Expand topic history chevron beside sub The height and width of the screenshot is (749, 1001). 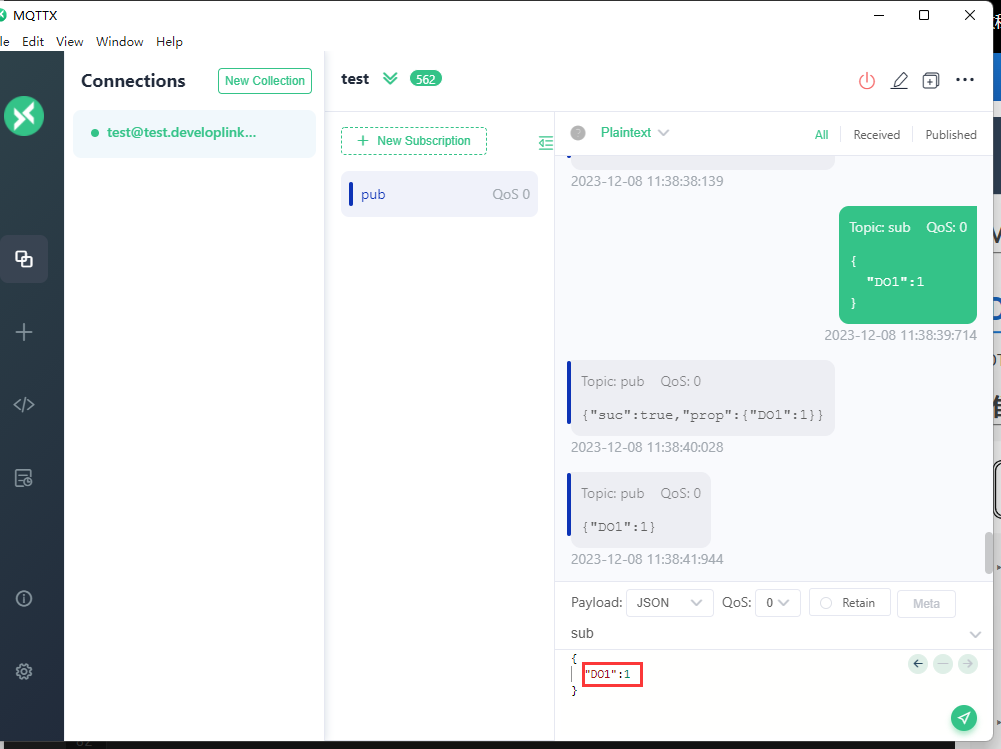(x=975, y=634)
